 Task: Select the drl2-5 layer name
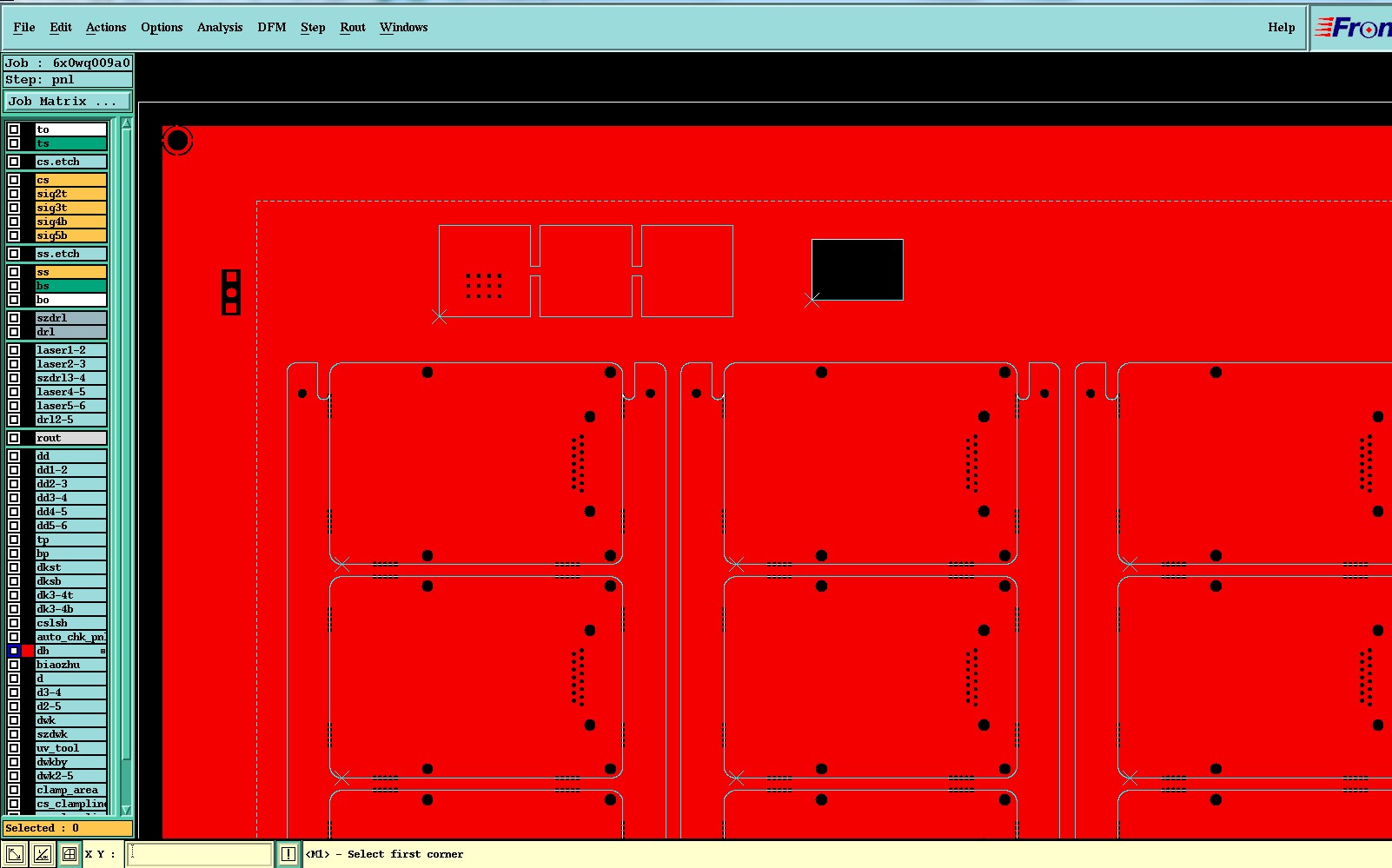click(x=71, y=420)
